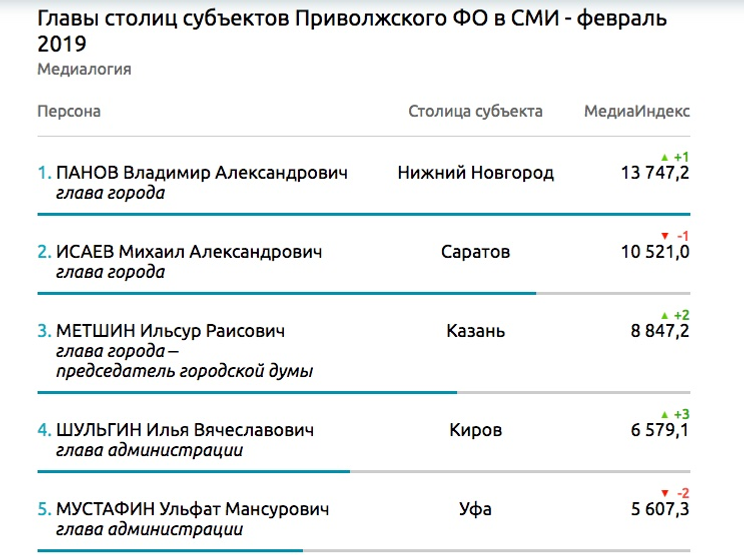Open ПАНОВ Владимир Александрович entry
This screenshot has height=555, width=744.
point(203,173)
